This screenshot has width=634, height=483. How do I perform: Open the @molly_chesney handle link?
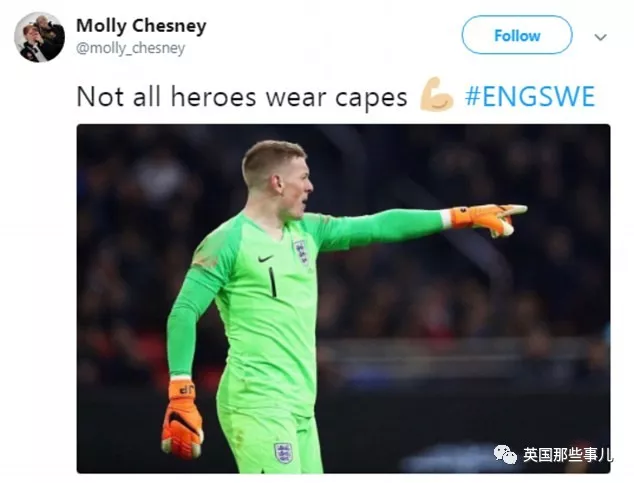point(130,48)
